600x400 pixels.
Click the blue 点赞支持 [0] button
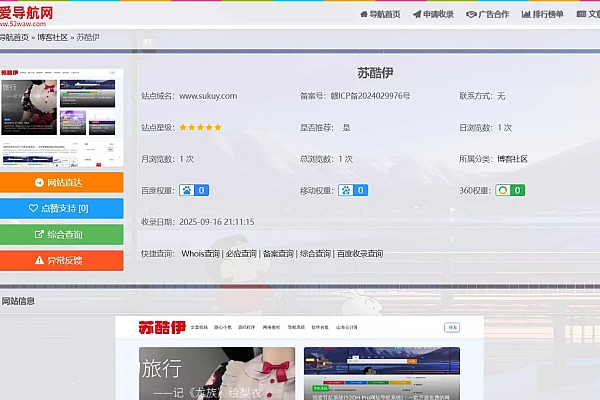pos(62,208)
